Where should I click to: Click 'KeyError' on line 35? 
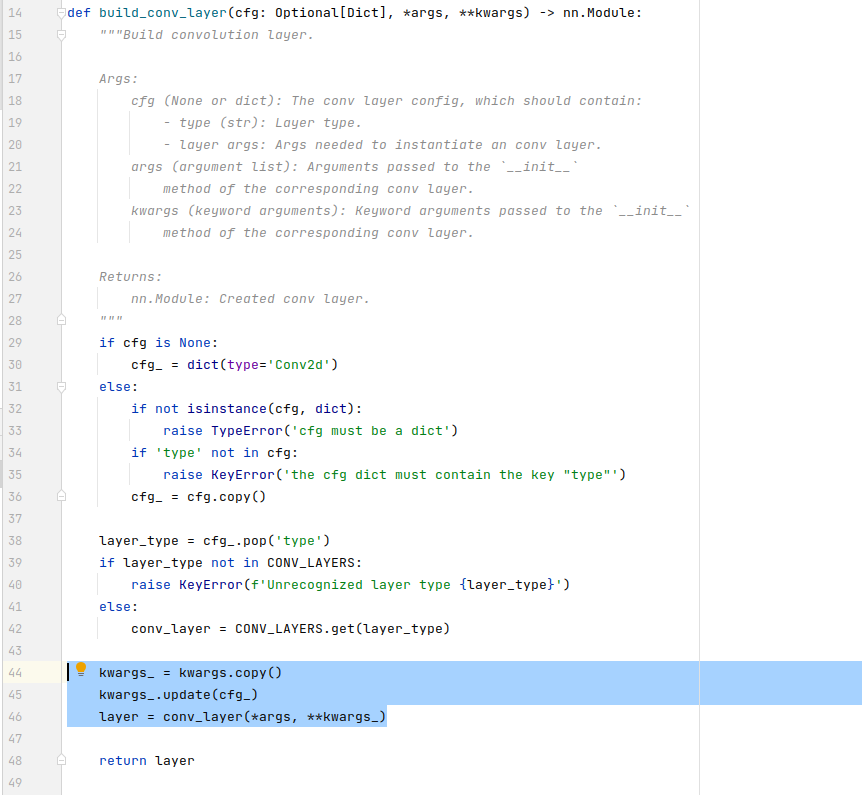pos(242,474)
